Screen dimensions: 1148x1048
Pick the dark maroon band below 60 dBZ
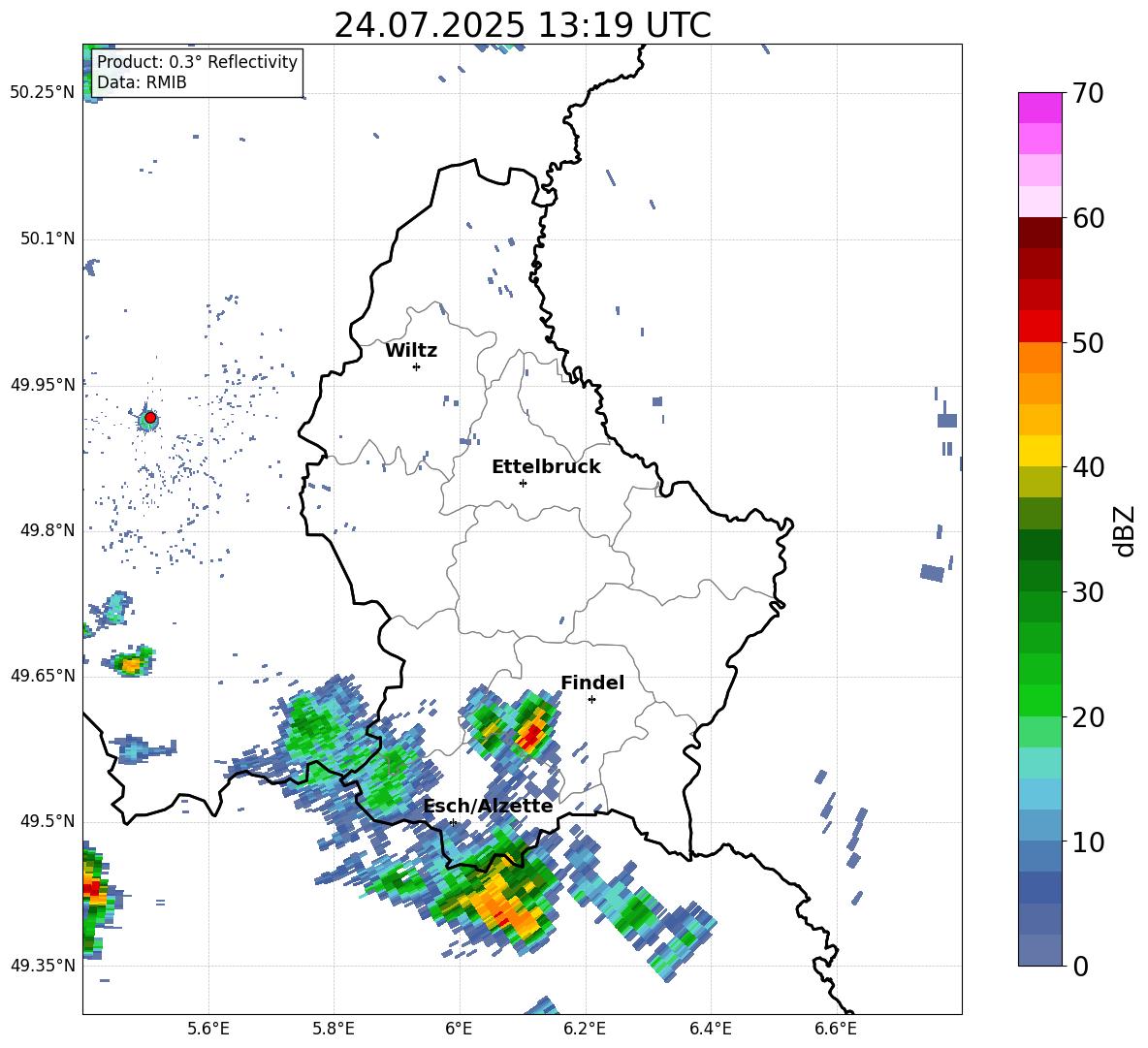(x=1039, y=233)
